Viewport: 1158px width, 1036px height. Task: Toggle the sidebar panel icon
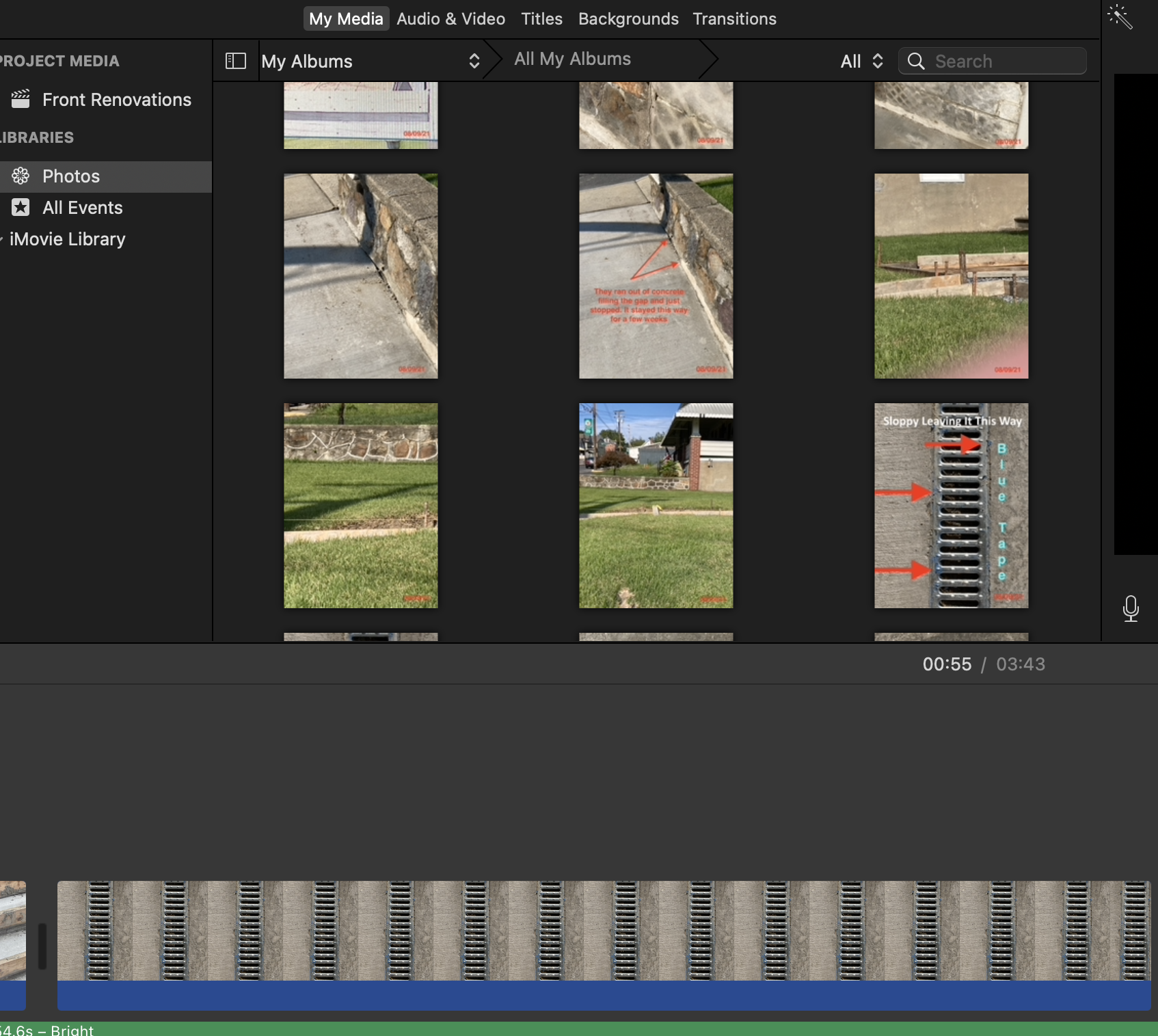(x=236, y=61)
